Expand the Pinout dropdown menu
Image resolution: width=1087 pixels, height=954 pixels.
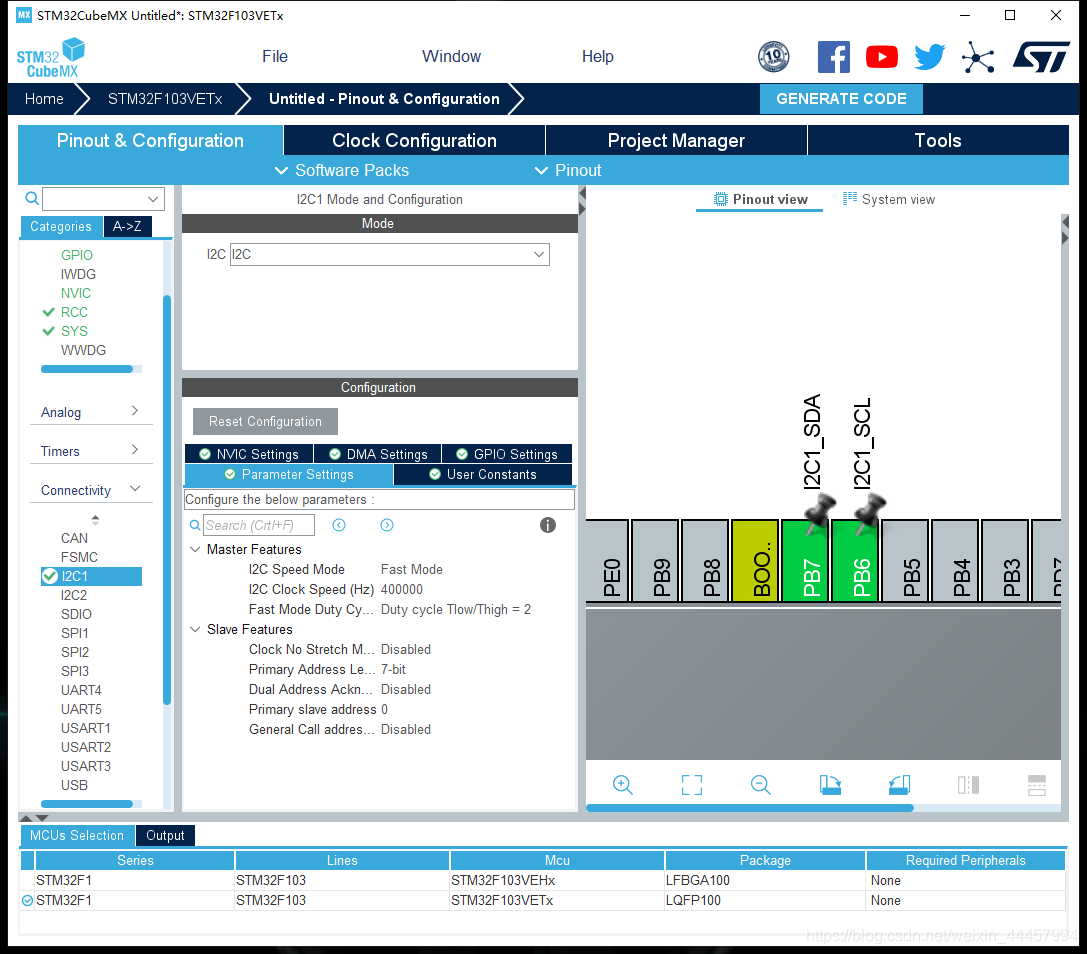coord(568,171)
